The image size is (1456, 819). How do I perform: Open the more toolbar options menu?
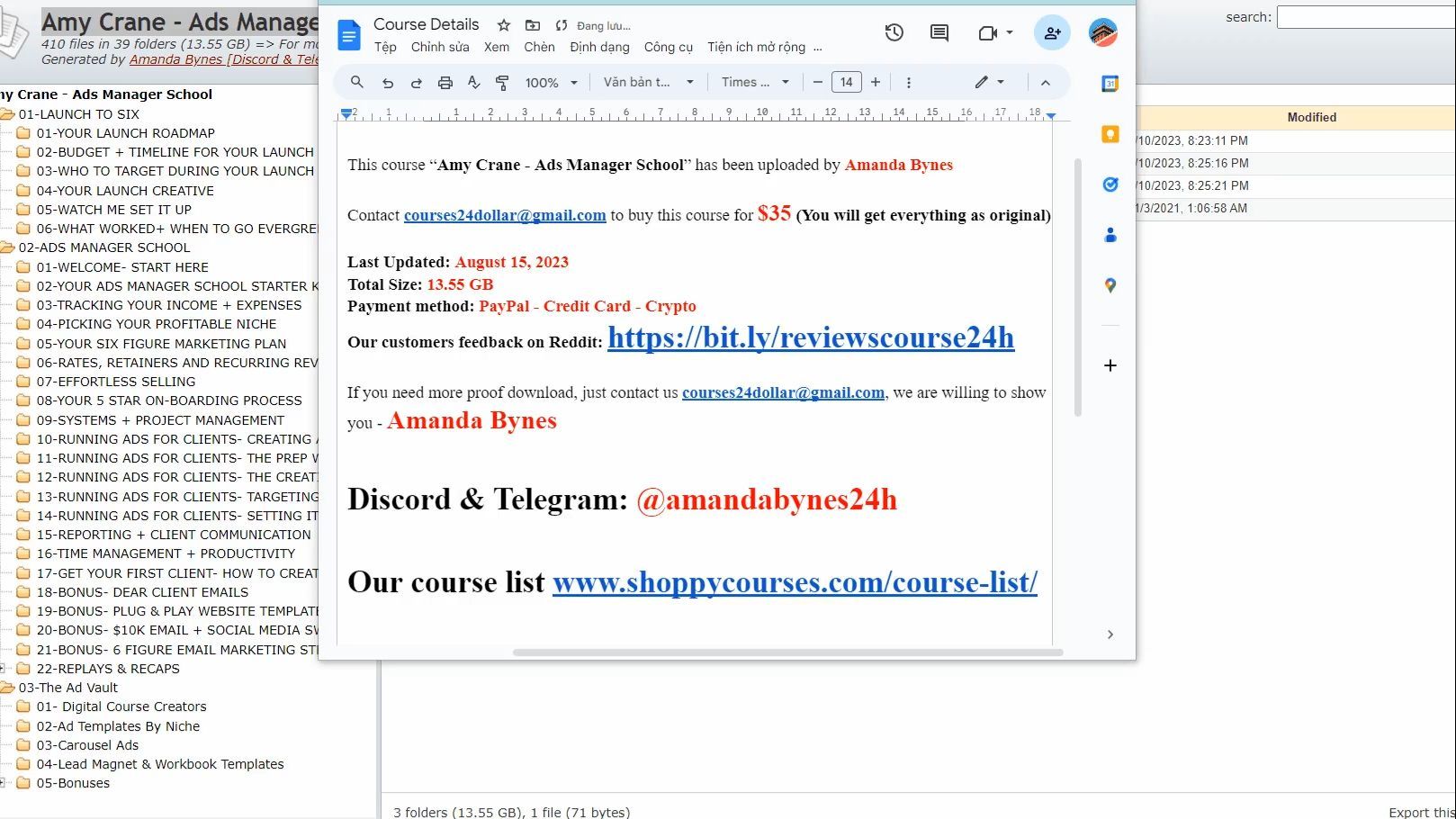(x=909, y=83)
